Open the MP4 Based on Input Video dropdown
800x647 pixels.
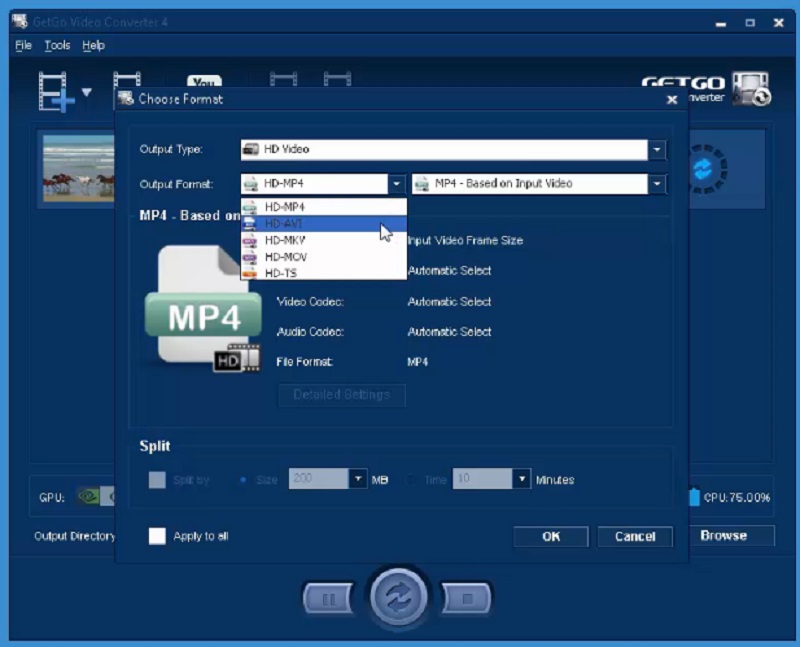tap(658, 183)
